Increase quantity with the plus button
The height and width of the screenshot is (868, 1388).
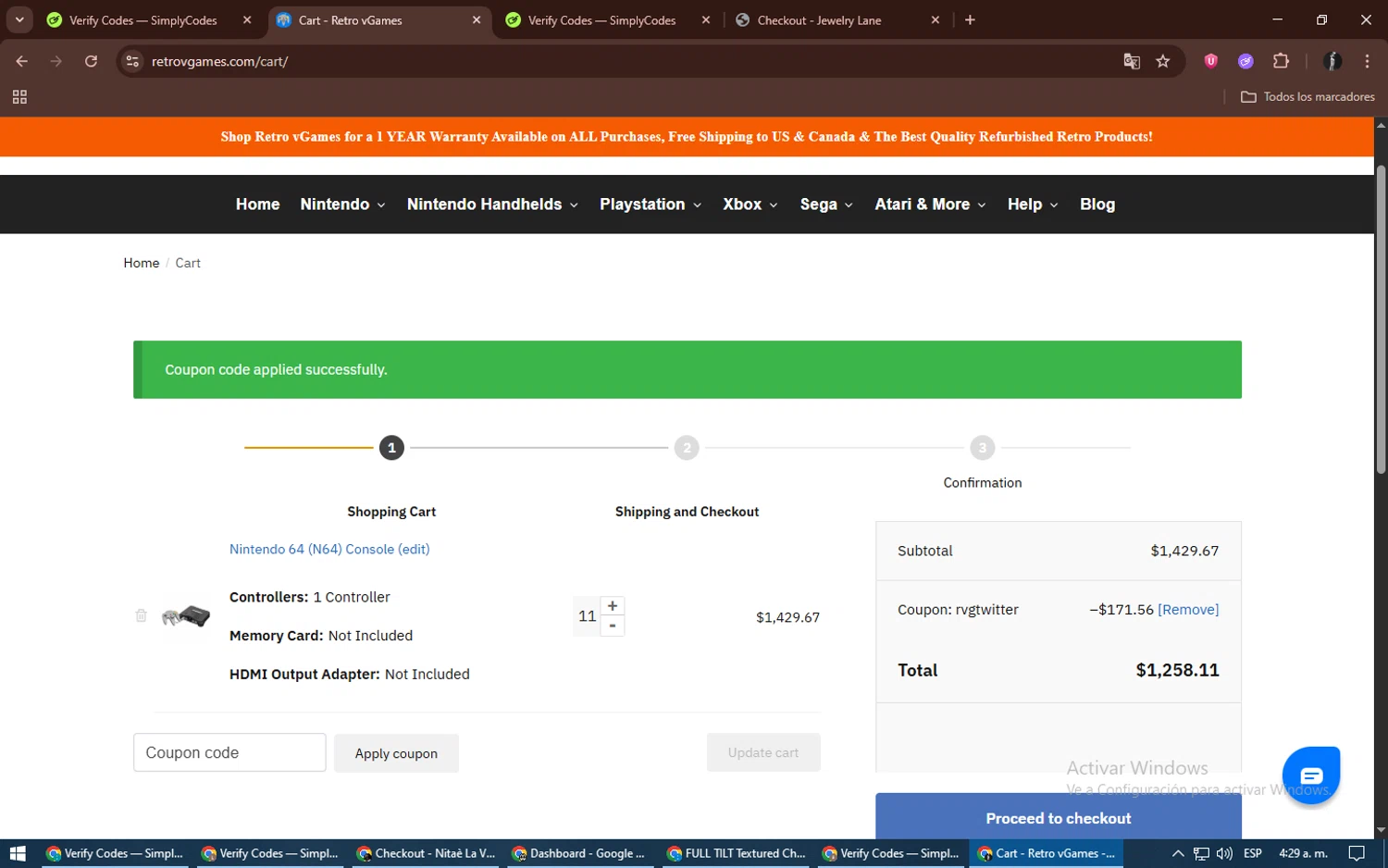613,606
